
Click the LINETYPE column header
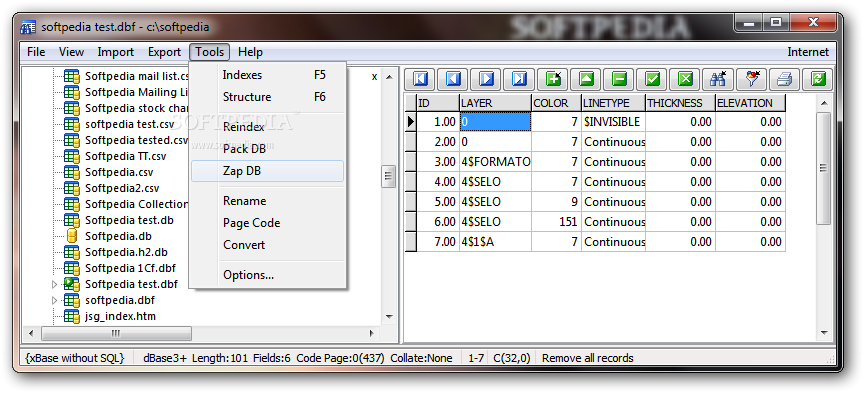(613, 103)
